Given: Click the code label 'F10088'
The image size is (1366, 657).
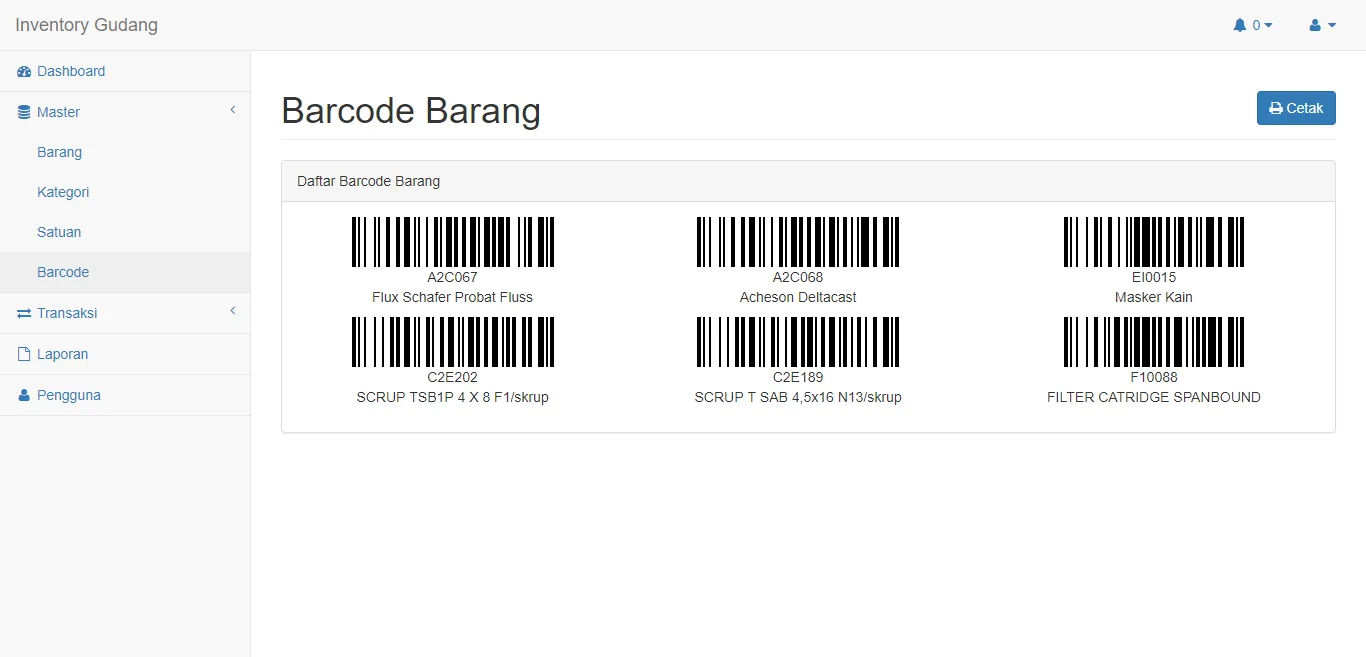Looking at the screenshot, I should [1154, 378].
